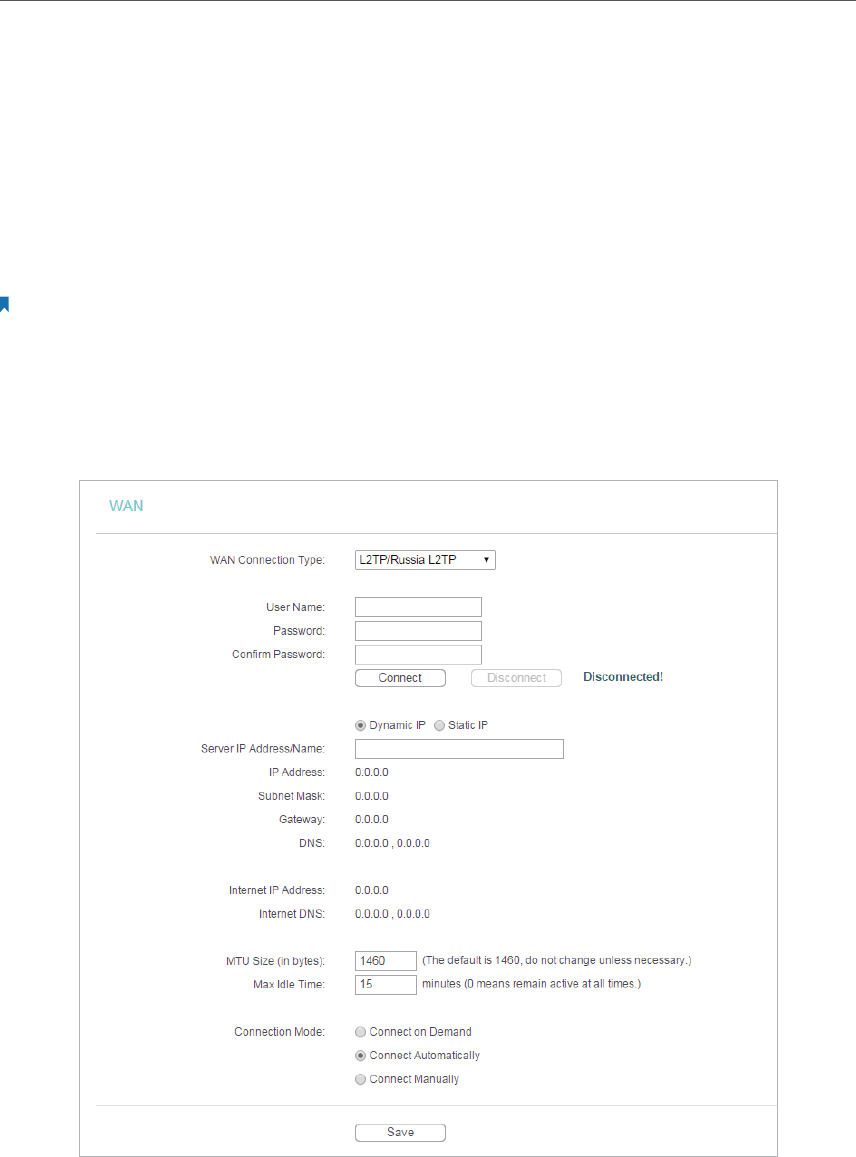Open the WAN Connection Type dropdown
Screen dimensions: 856x1157
tap(425, 560)
